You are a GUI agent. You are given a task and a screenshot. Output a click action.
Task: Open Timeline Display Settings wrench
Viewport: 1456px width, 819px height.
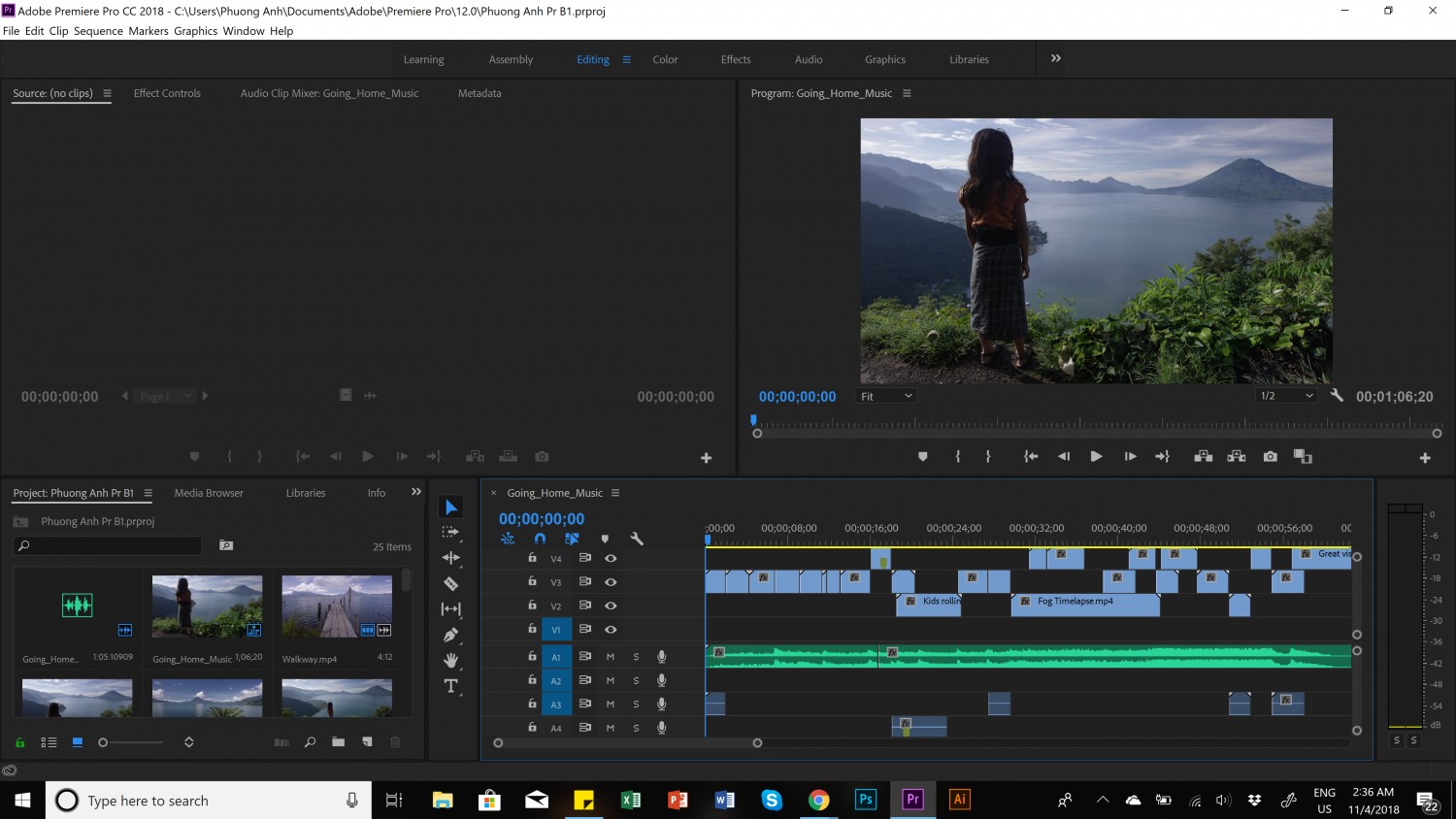637,539
